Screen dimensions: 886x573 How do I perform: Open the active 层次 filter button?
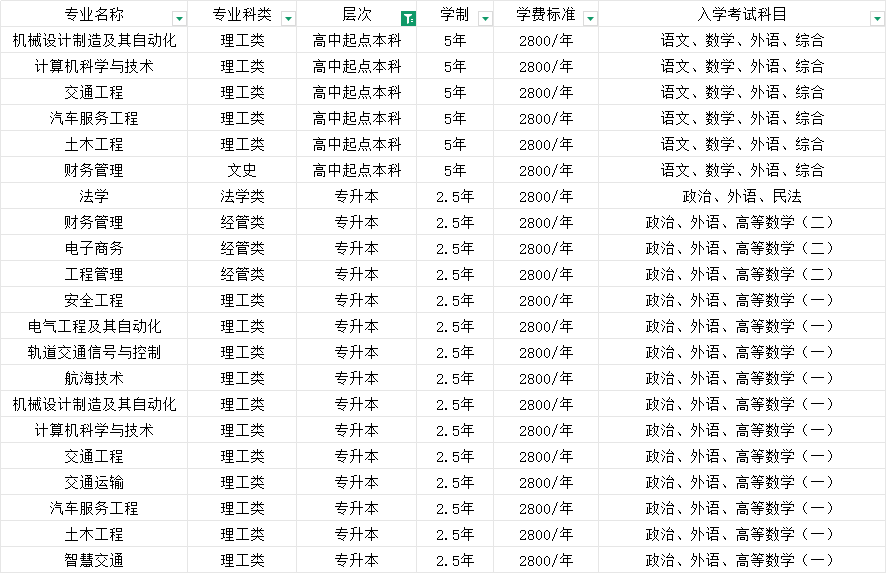point(408,19)
